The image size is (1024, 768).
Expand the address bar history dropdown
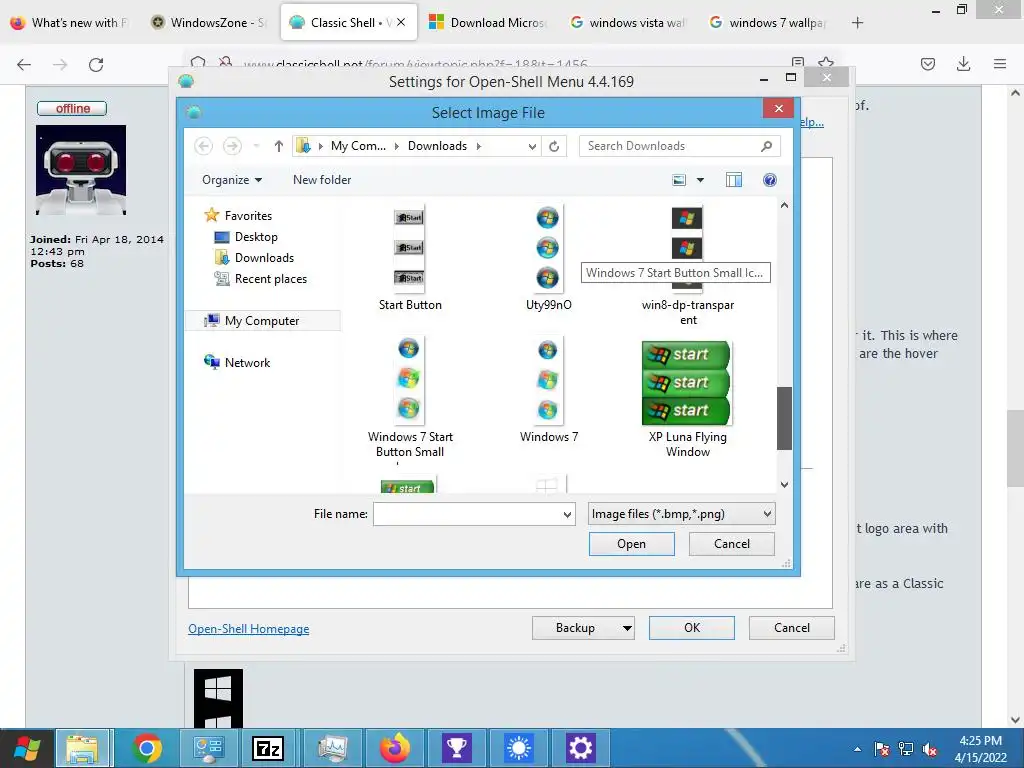tap(532, 146)
